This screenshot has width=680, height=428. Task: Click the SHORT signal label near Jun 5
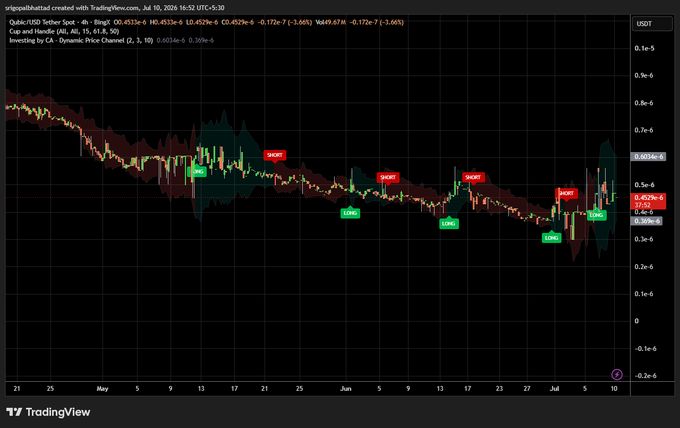click(388, 177)
